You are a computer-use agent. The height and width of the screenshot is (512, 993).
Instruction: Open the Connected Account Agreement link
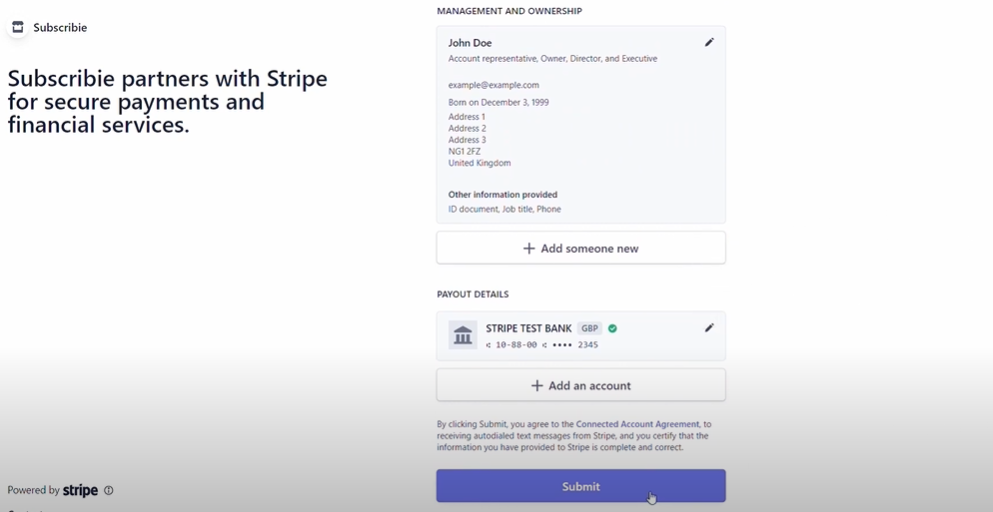pos(638,425)
